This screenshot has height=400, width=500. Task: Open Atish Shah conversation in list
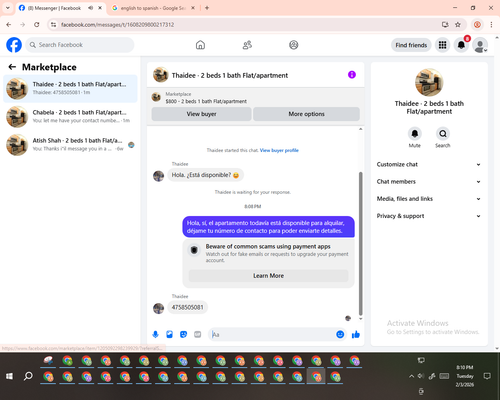tap(70, 145)
